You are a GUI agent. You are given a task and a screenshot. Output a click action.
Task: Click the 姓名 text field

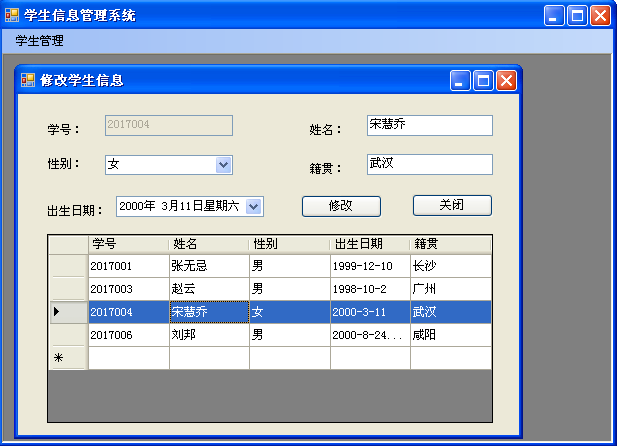[x=429, y=125]
